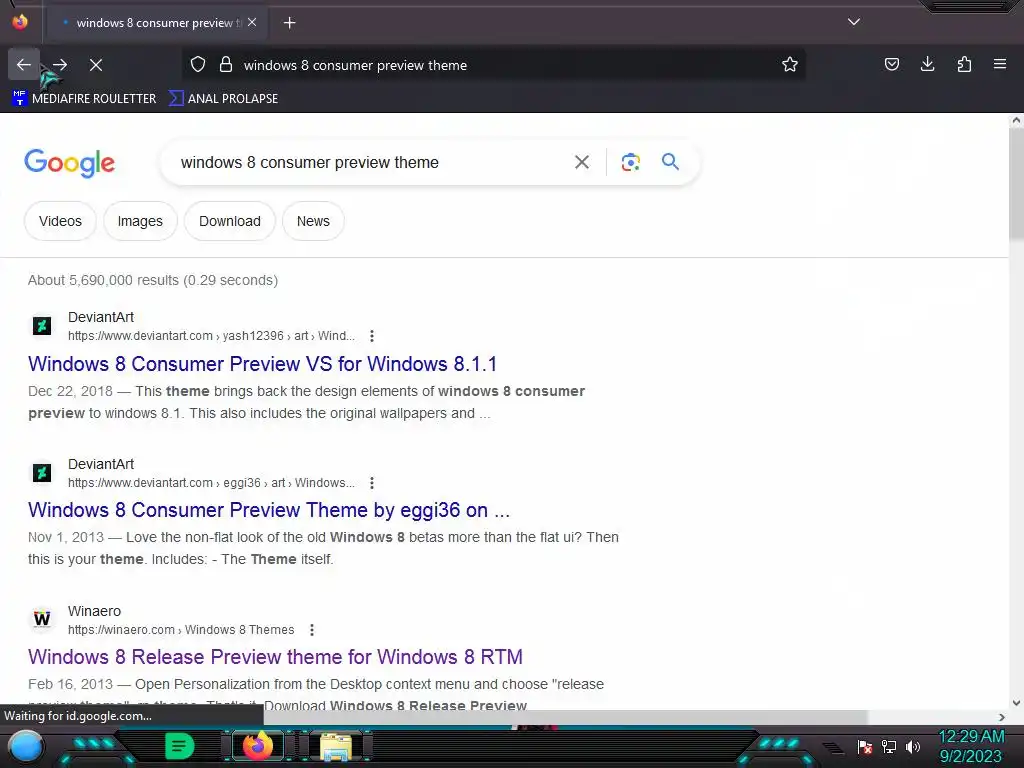Filter results by Images
The height and width of the screenshot is (768, 1024).
(140, 221)
